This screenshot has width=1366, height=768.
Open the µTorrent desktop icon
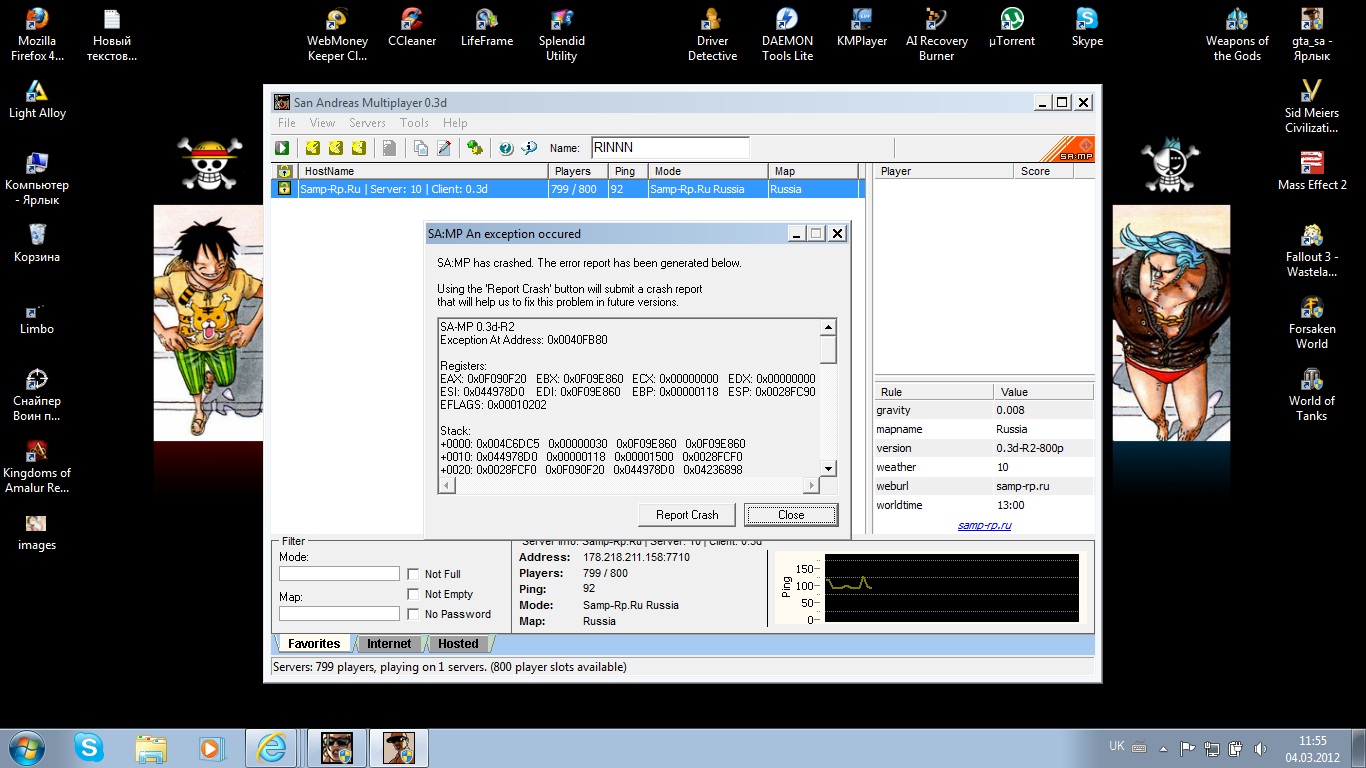coord(1012,28)
